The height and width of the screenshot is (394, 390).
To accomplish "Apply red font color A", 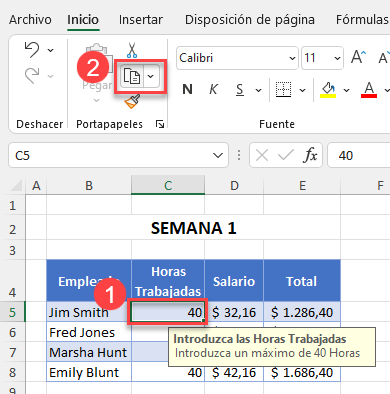I will point(369,89).
